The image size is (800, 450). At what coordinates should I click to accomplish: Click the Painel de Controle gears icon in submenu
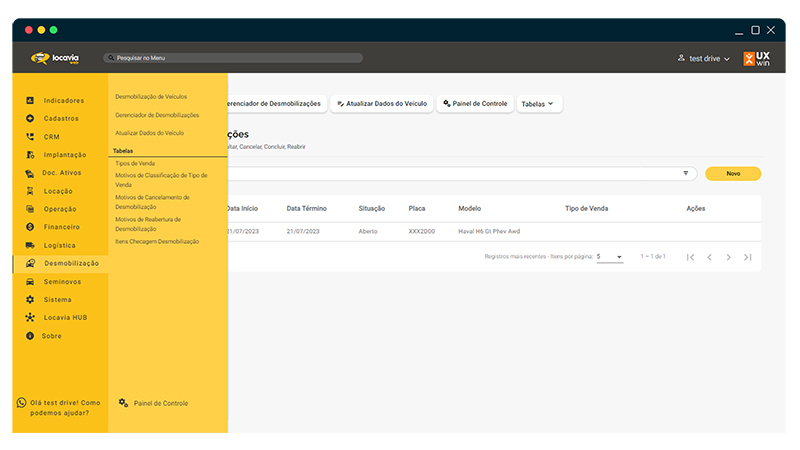point(123,403)
